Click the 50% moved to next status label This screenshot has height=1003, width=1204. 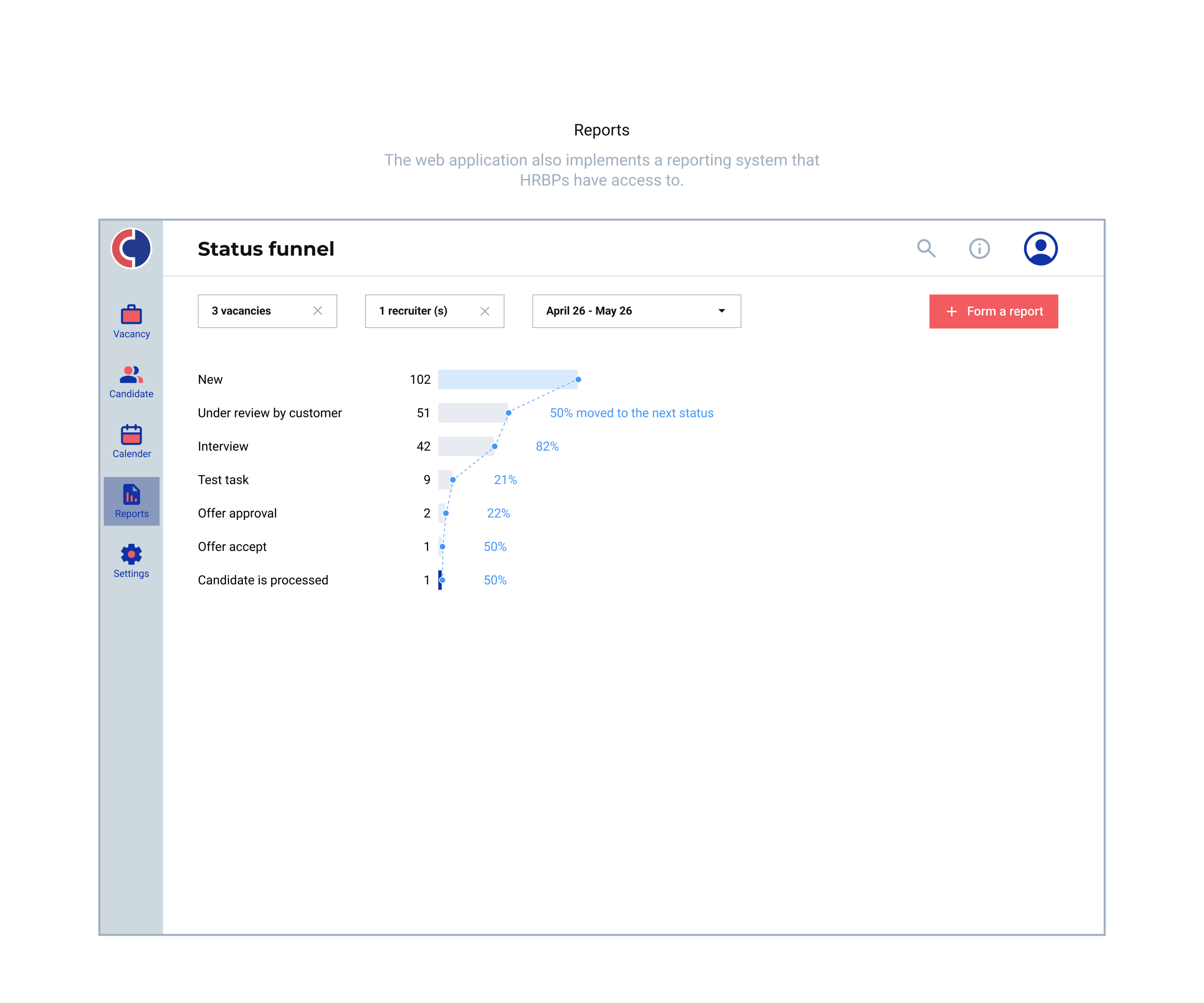coord(631,413)
